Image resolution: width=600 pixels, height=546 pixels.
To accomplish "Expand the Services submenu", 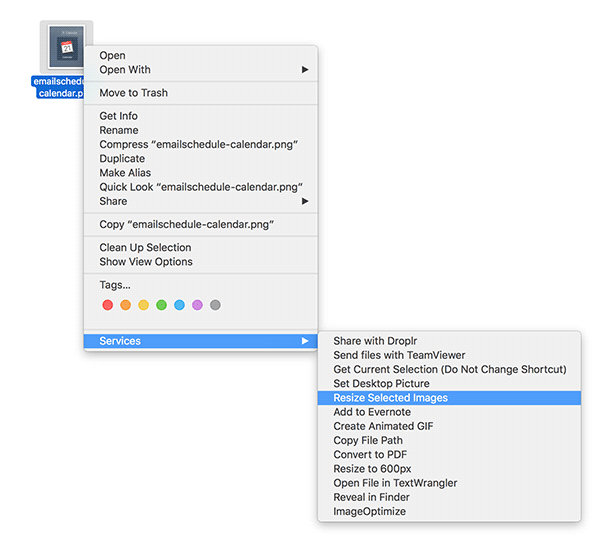I will click(x=201, y=341).
